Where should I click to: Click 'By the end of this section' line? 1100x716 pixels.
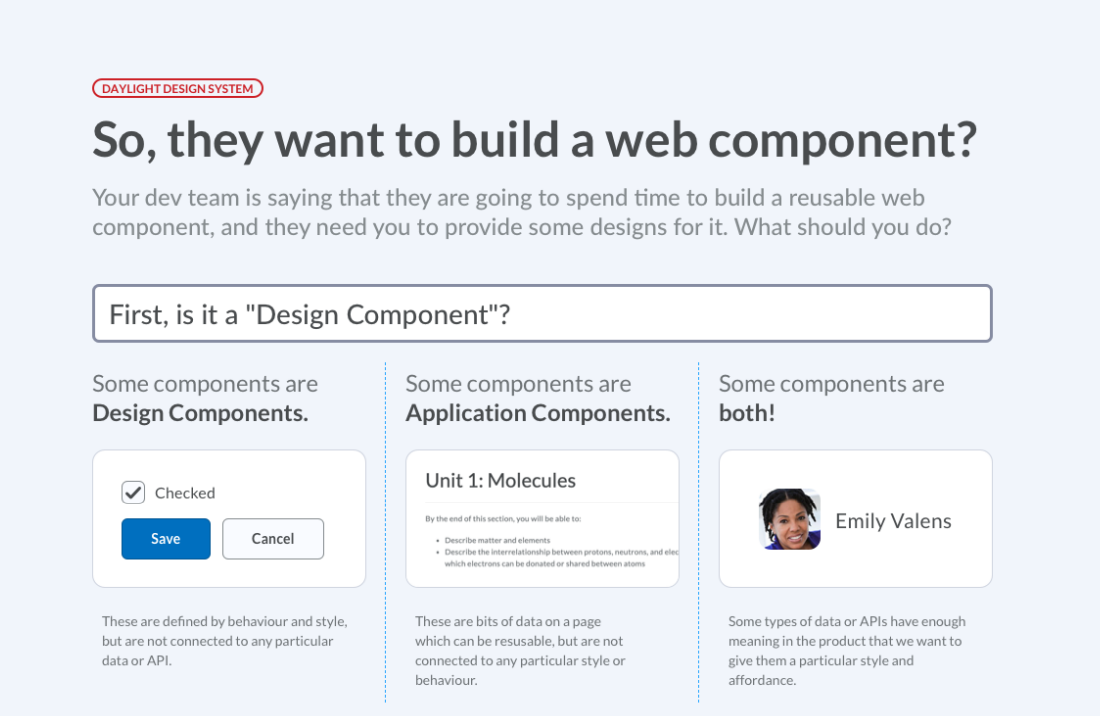pyautogui.click(x=503, y=519)
